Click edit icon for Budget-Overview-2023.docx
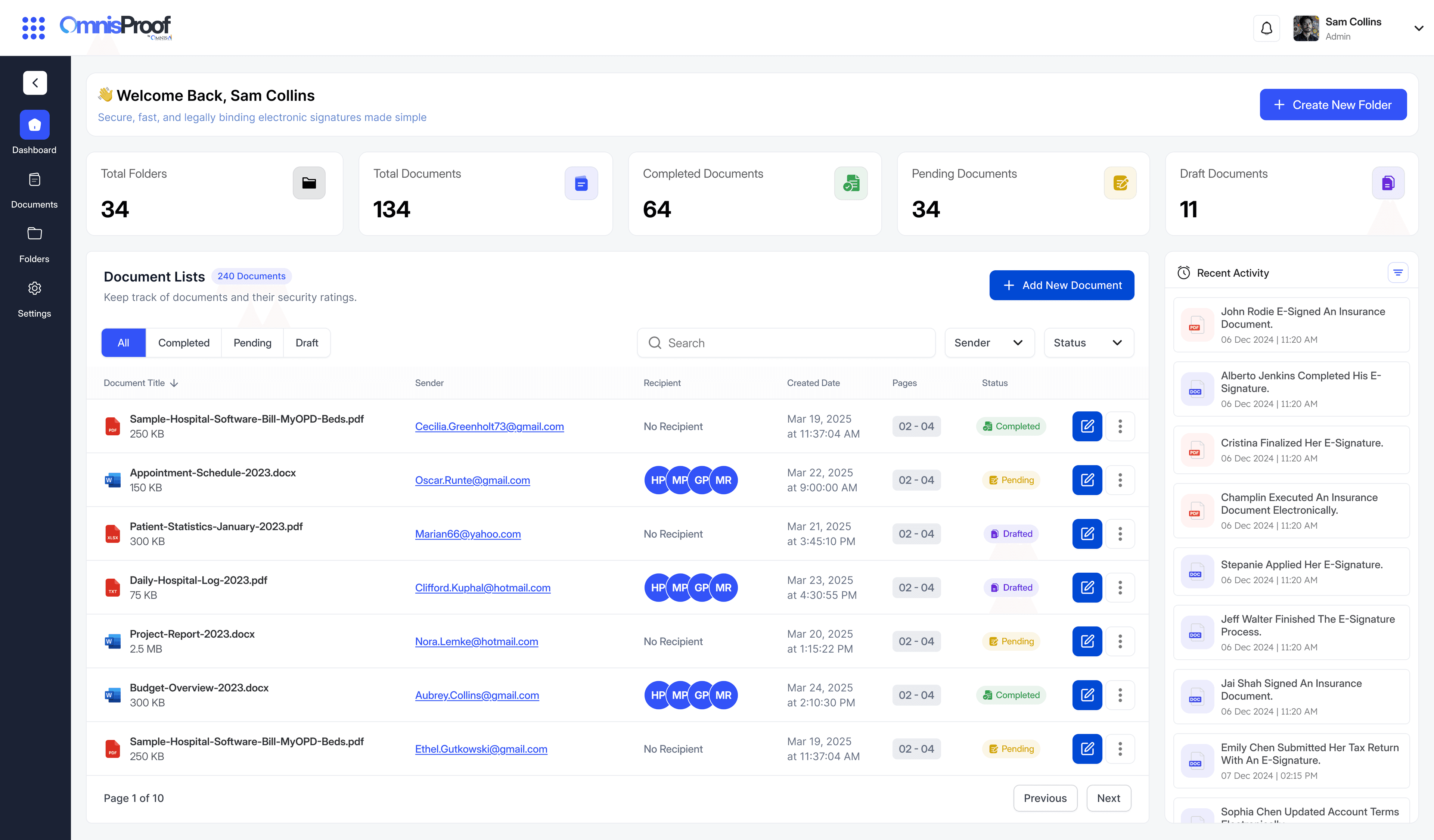Screen dimensions: 1434x840 pos(1087,695)
